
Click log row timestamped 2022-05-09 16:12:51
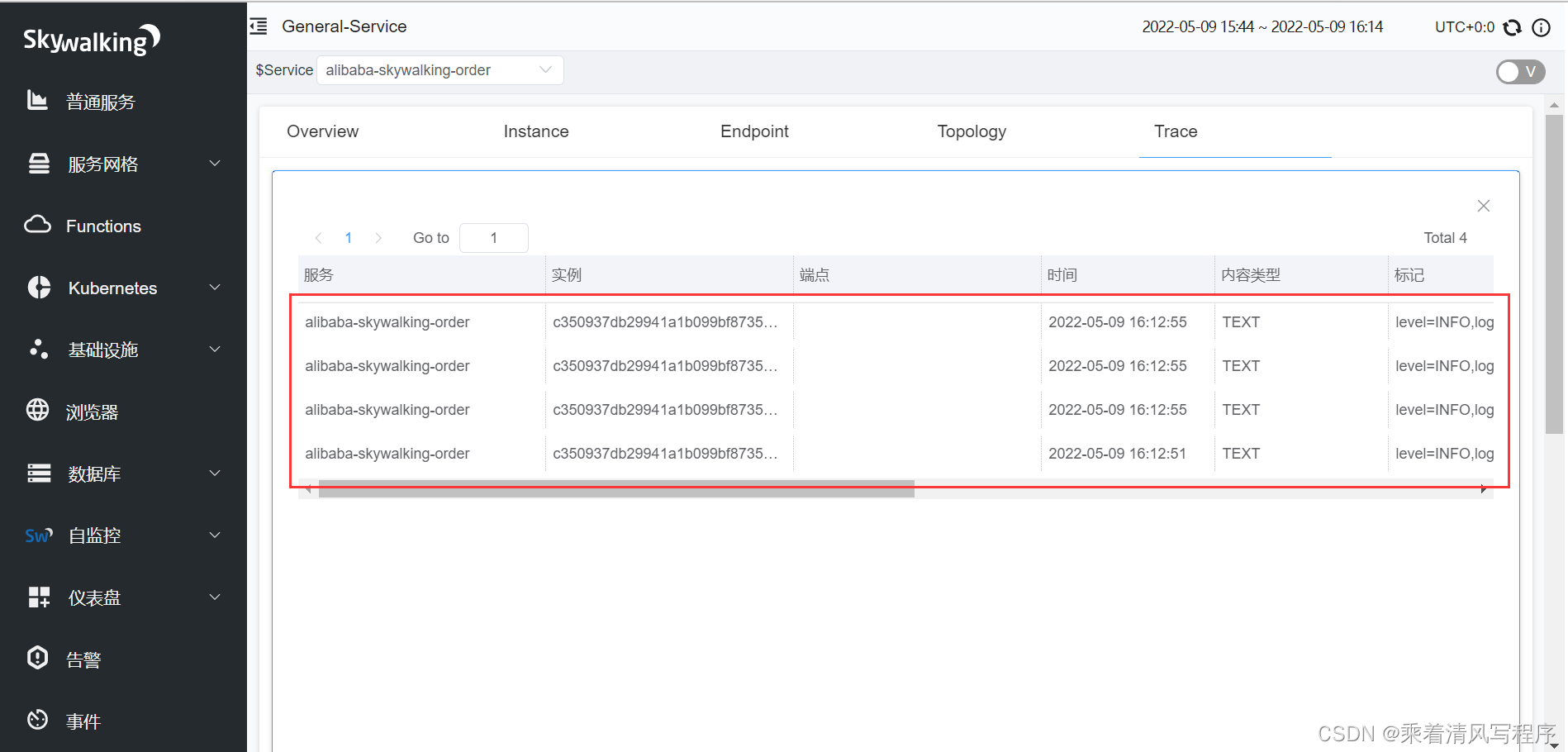coord(896,454)
